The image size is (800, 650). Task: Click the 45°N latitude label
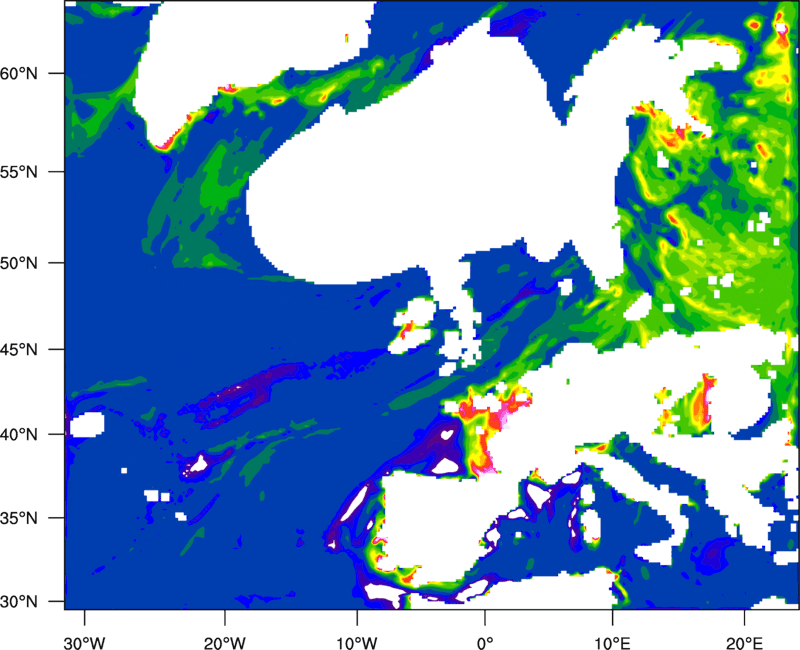[x=19, y=349]
